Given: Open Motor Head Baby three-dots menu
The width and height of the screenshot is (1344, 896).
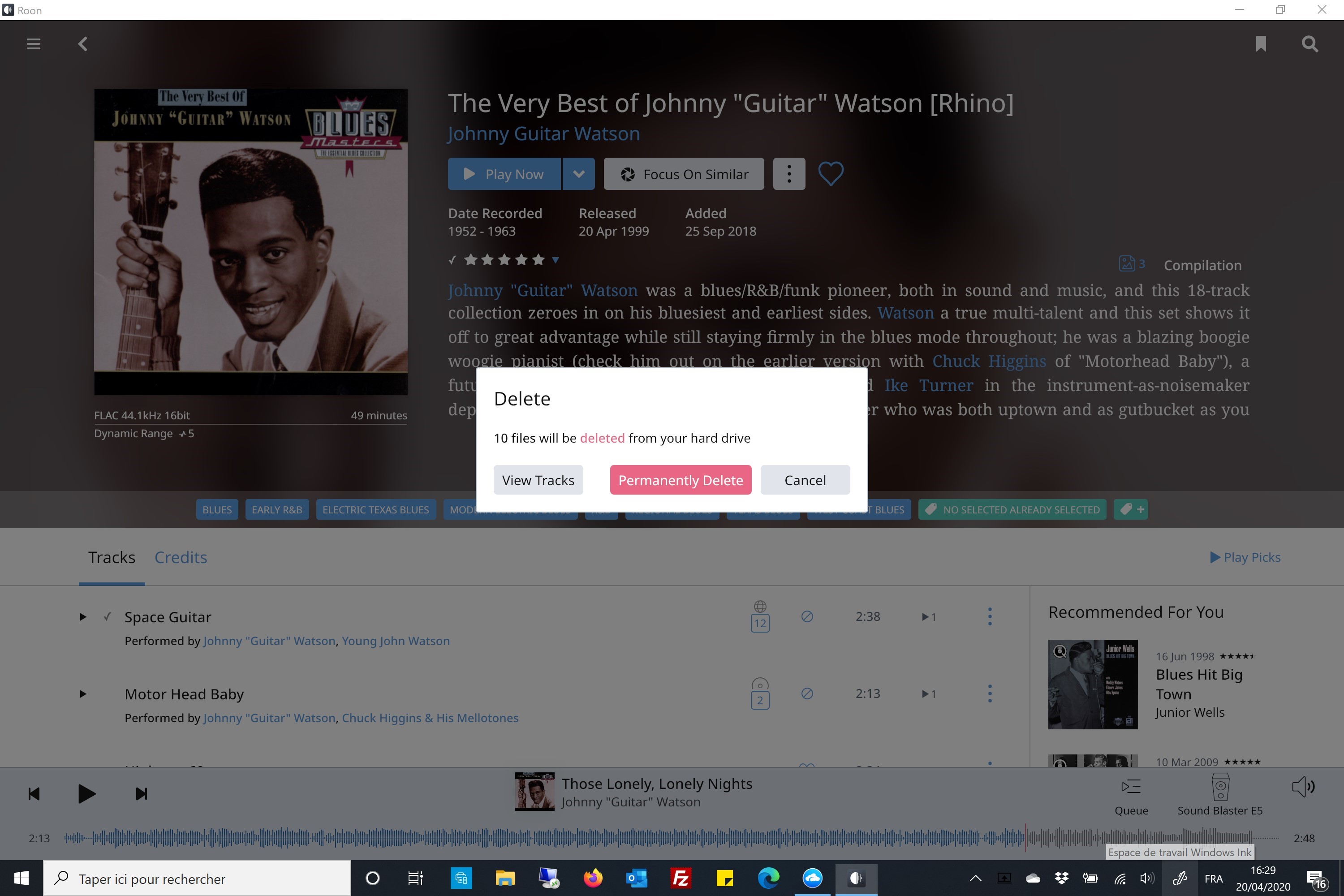Looking at the screenshot, I should tap(990, 694).
